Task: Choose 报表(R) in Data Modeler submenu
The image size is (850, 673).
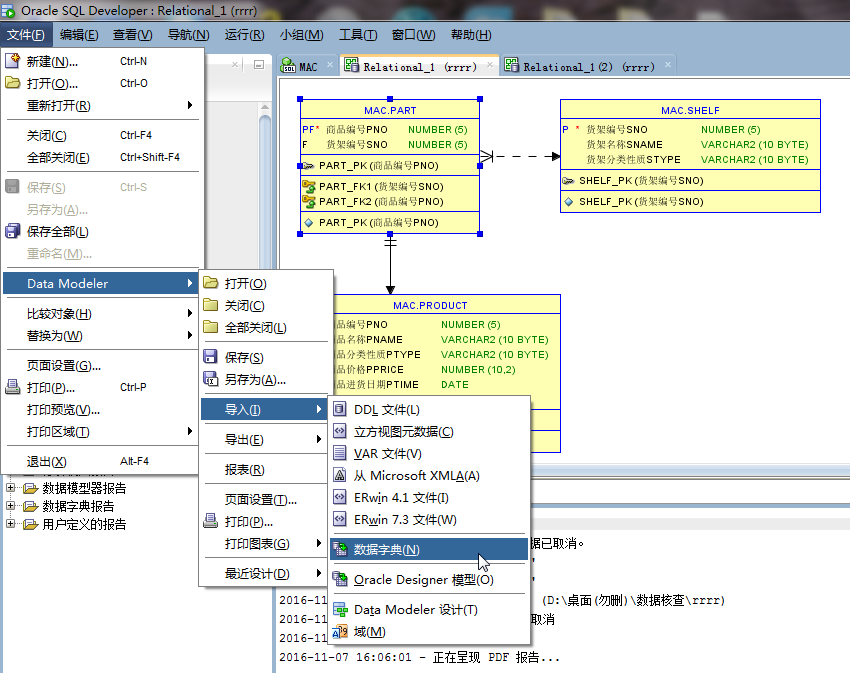Action: click(x=265, y=469)
